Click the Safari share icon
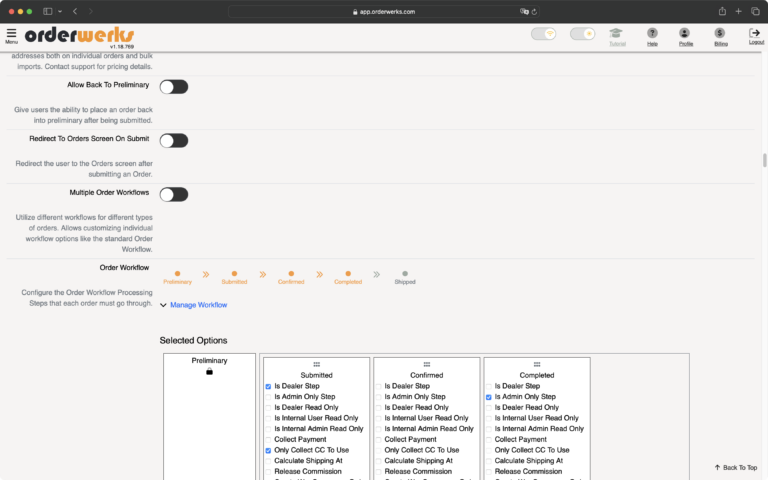768x480 pixels. point(722,11)
